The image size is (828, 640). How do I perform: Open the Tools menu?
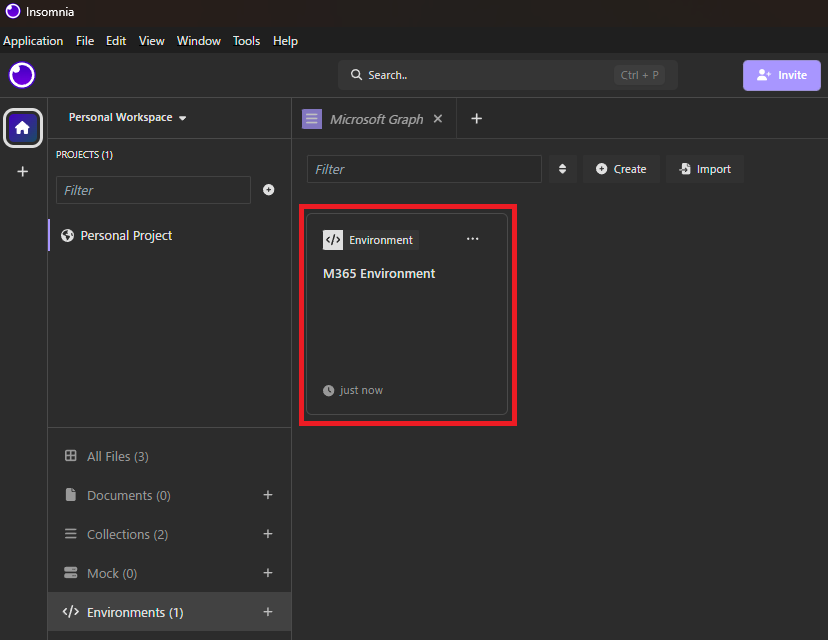(x=246, y=41)
